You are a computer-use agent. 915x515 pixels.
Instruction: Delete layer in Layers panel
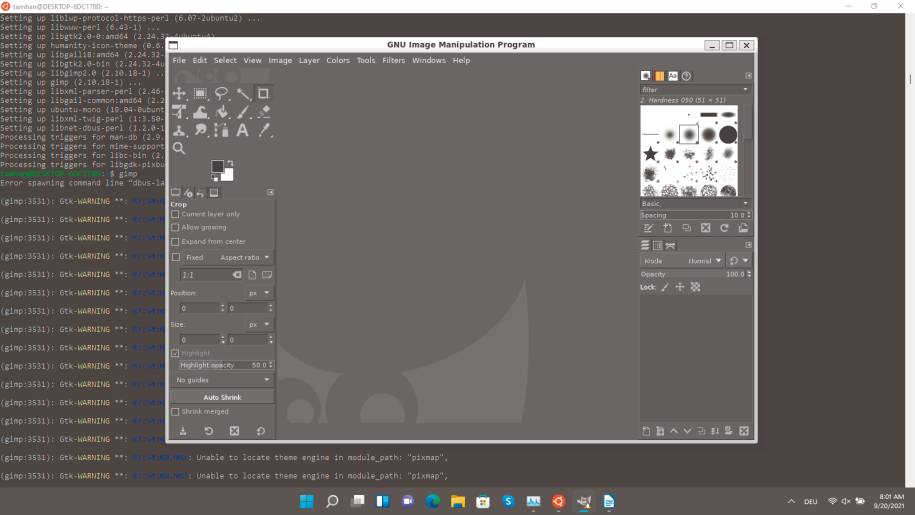click(x=743, y=431)
